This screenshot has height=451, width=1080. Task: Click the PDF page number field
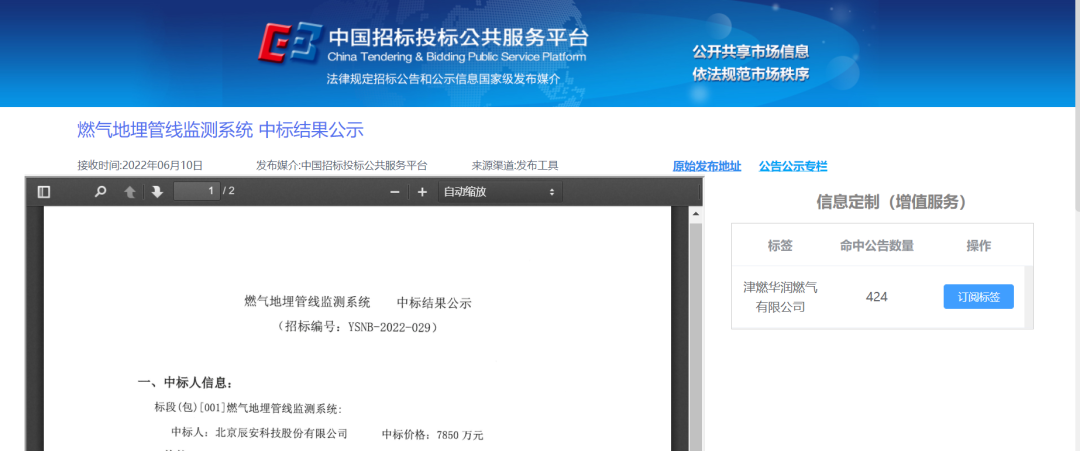[197, 191]
